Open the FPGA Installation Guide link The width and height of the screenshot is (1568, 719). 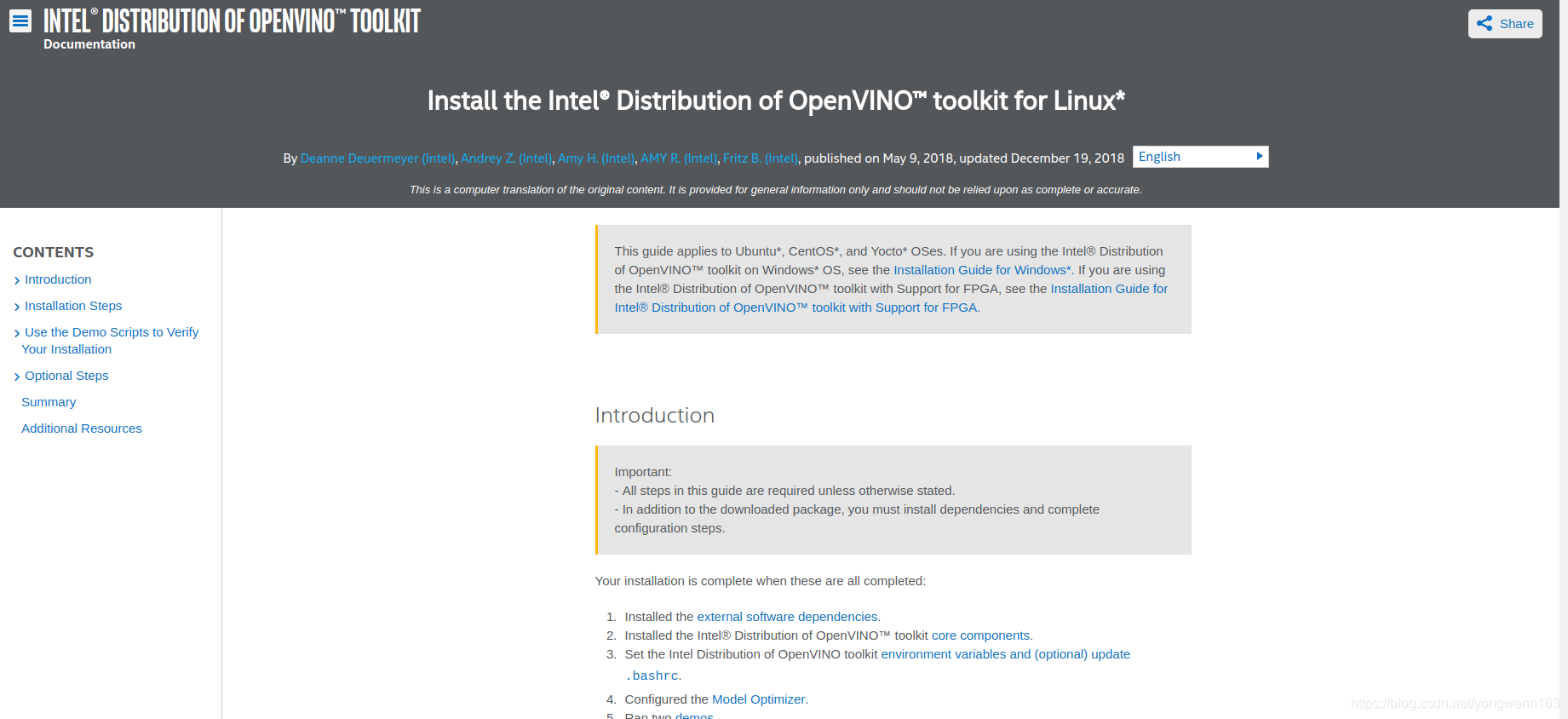coord(891,298)
